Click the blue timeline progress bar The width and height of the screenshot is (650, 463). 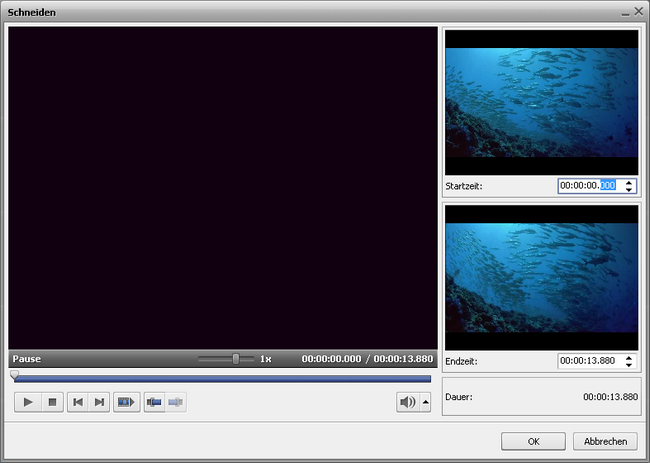[x=222, y=379]
